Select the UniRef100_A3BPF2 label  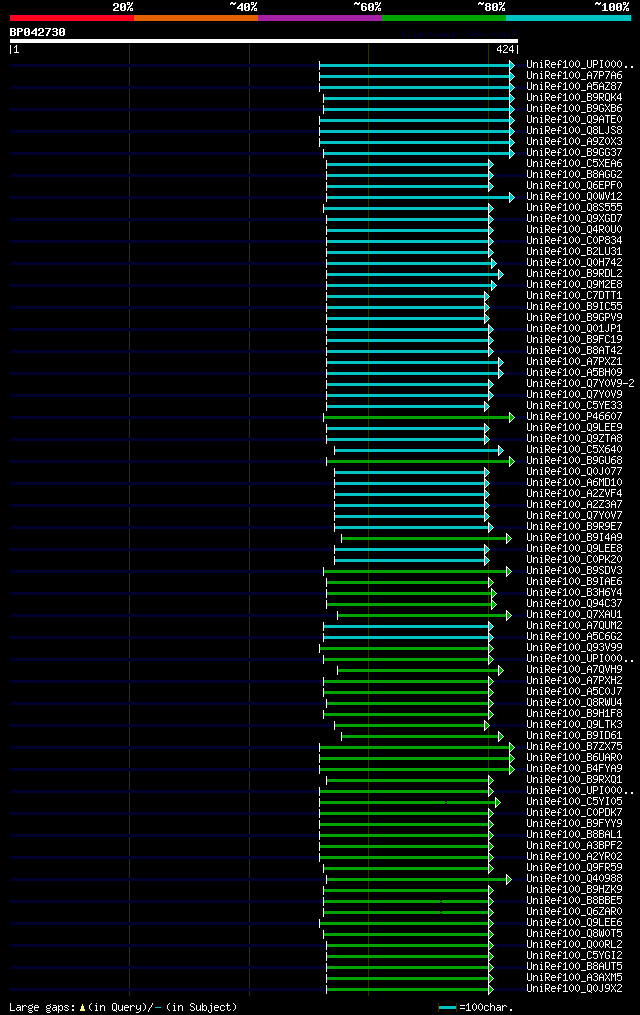coord(574,846)
